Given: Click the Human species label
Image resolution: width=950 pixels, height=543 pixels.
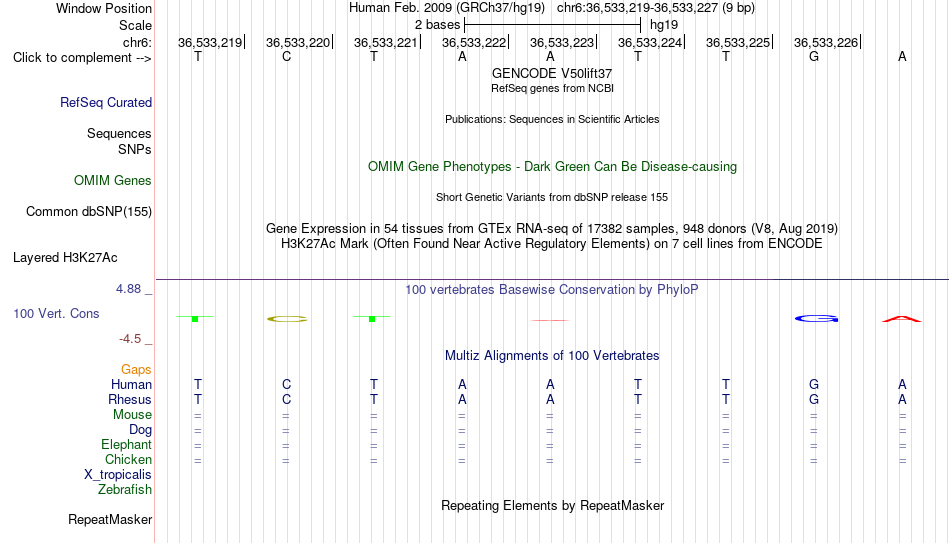Looking at the screenshot, I should pos(131,385).
